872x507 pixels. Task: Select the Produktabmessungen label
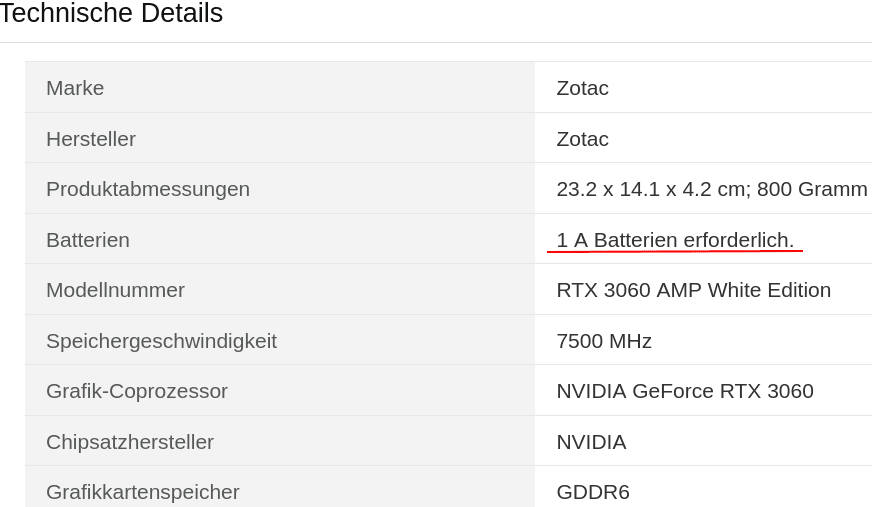point(147,190)
